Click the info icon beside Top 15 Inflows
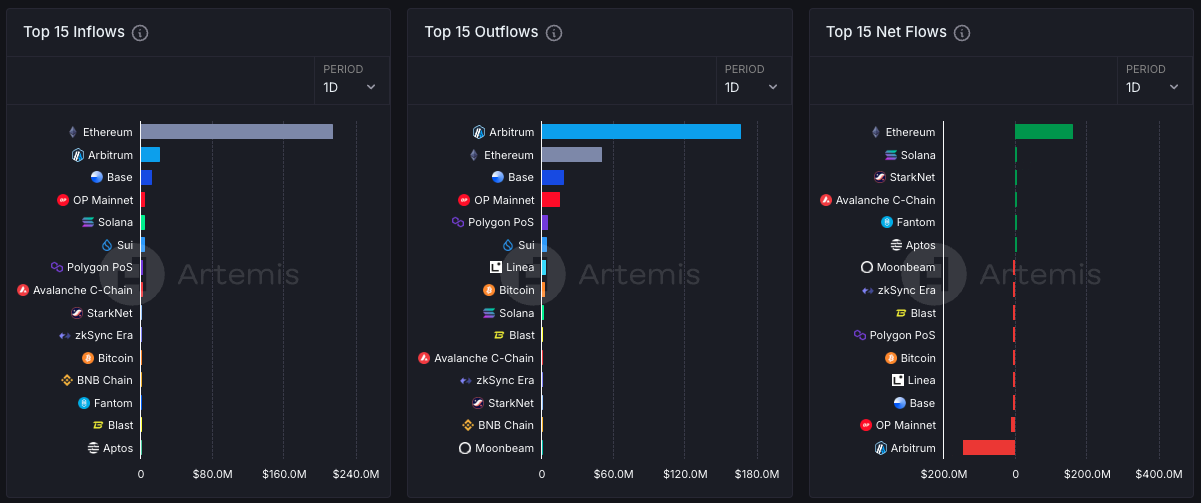Viewport: 1201px width, 503px height. pos(140,33)
